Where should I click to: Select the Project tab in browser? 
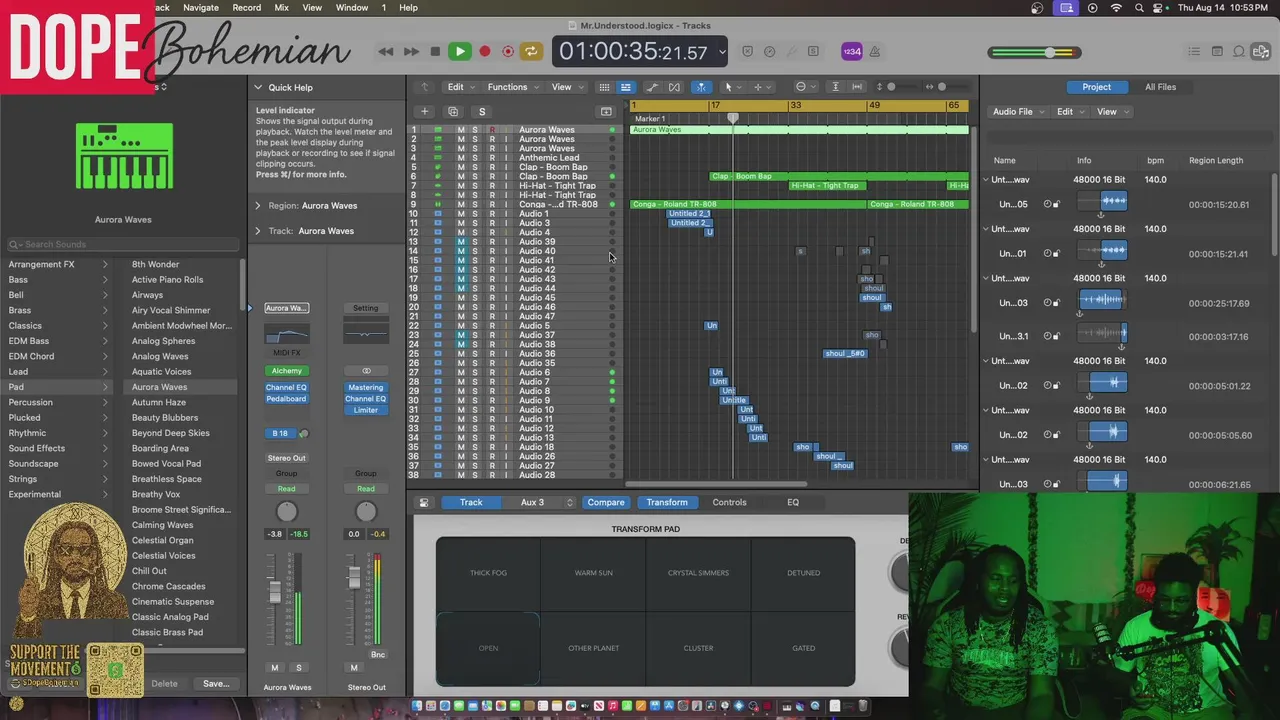[1096, 87]
